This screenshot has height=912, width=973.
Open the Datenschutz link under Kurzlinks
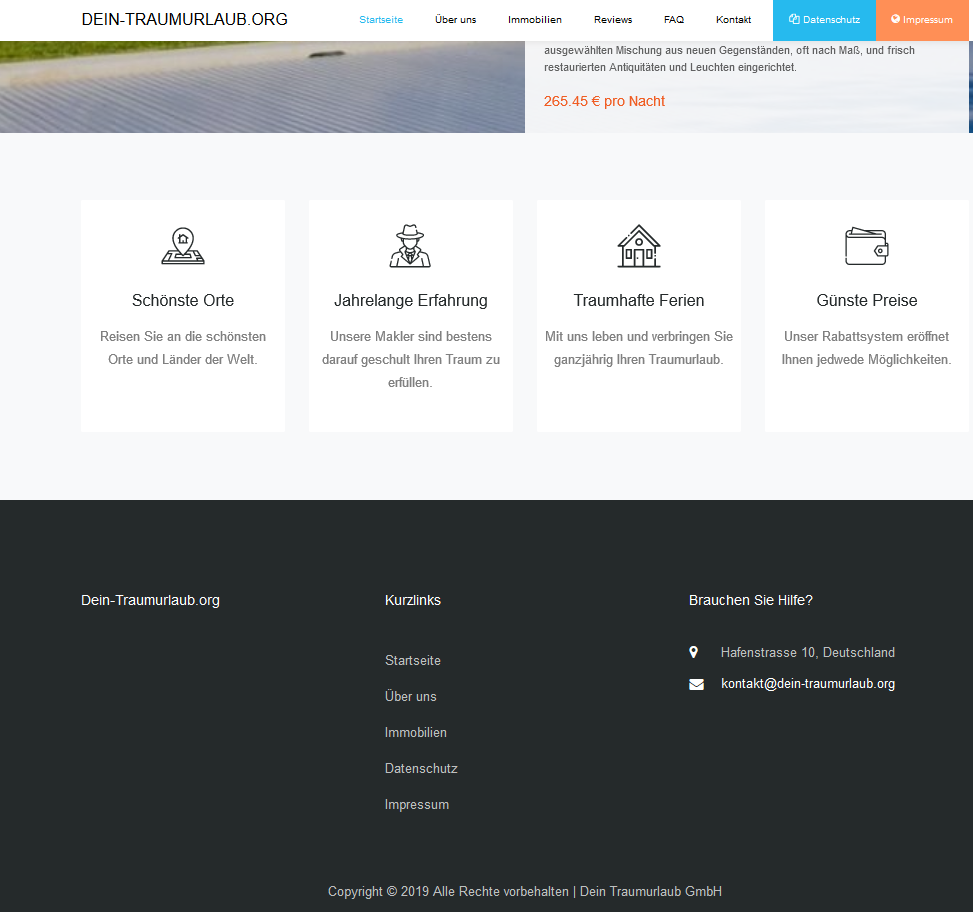point(421,769)
